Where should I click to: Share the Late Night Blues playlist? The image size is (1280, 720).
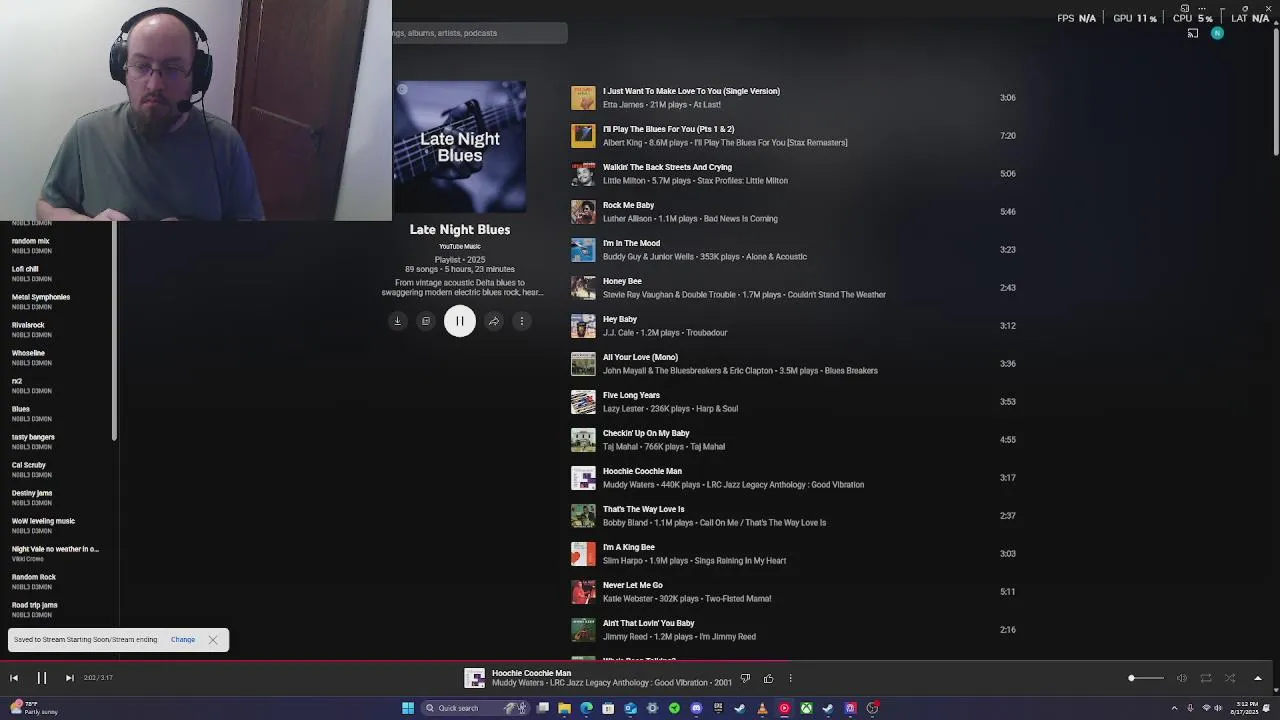click(494, 321)
